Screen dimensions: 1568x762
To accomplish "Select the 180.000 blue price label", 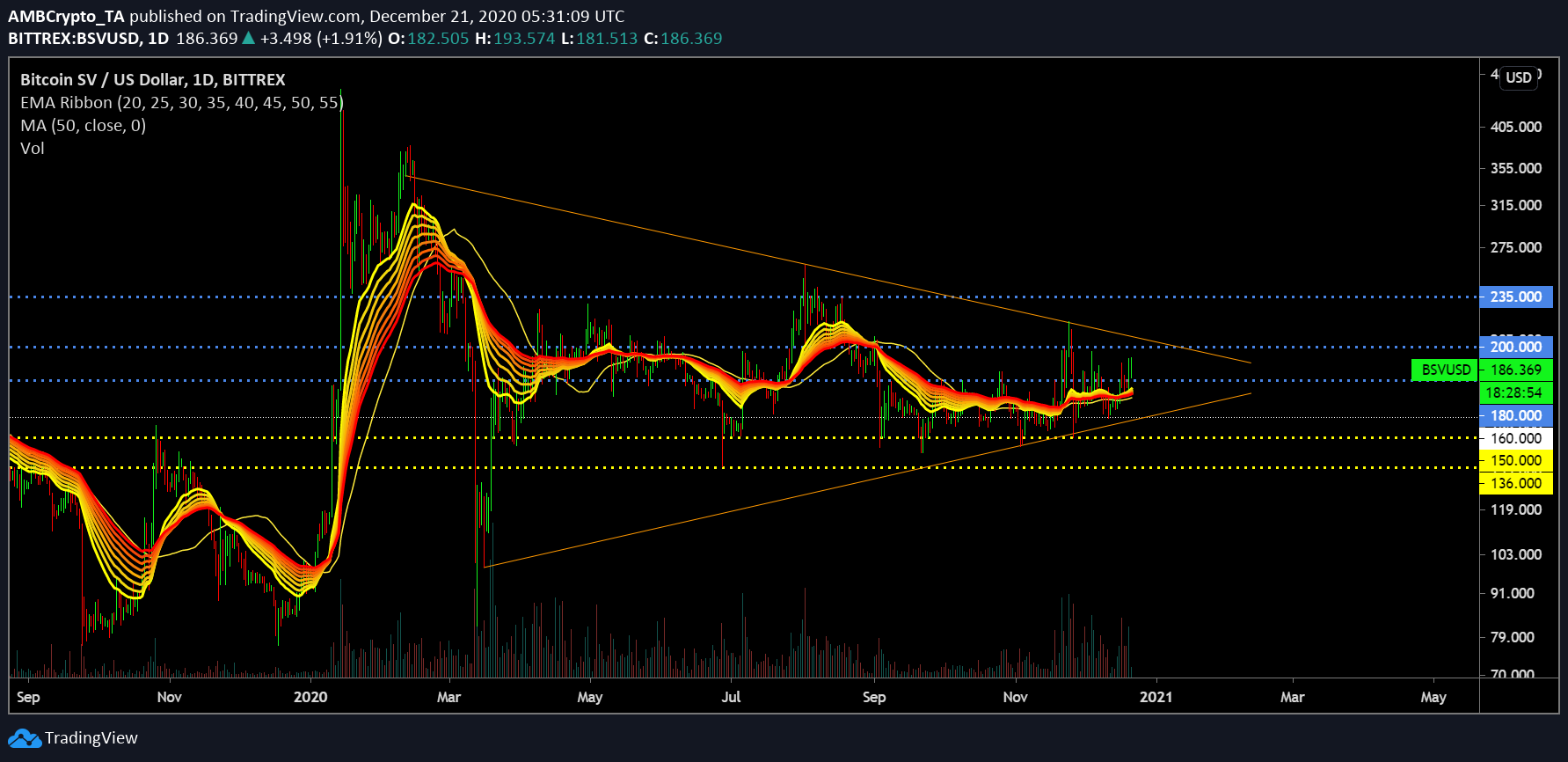I will tap(1516, 415).
